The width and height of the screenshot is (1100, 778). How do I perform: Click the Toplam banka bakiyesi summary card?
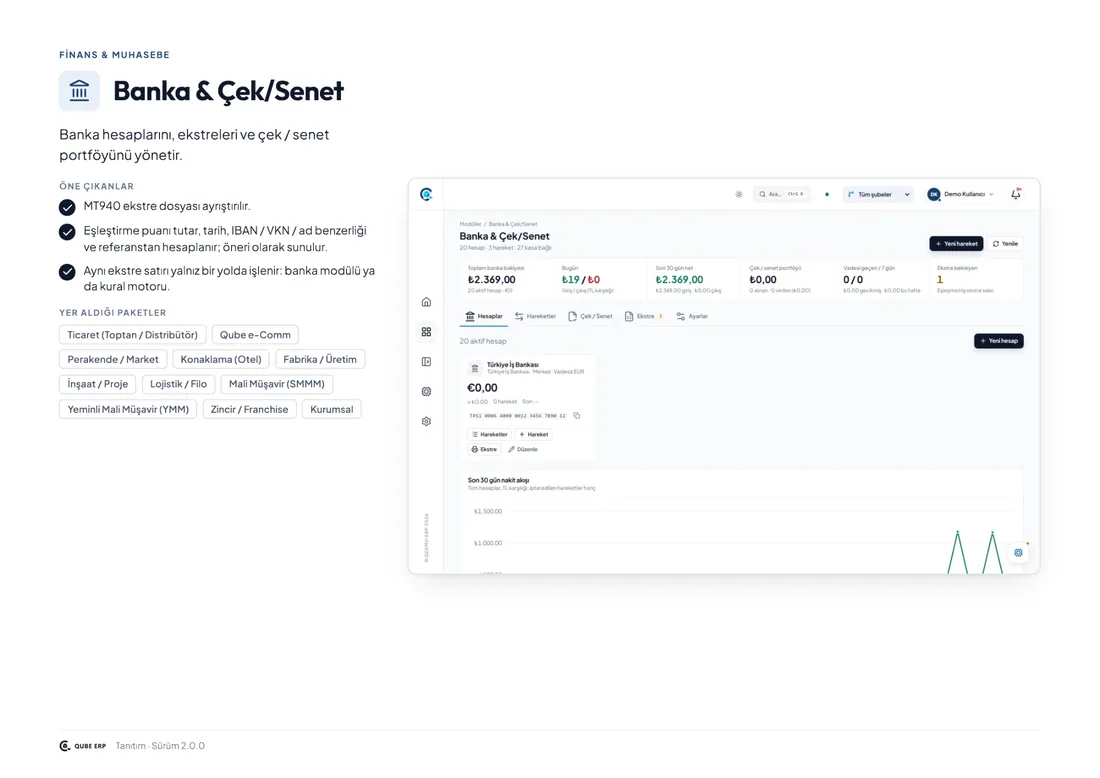coord(507,279)
